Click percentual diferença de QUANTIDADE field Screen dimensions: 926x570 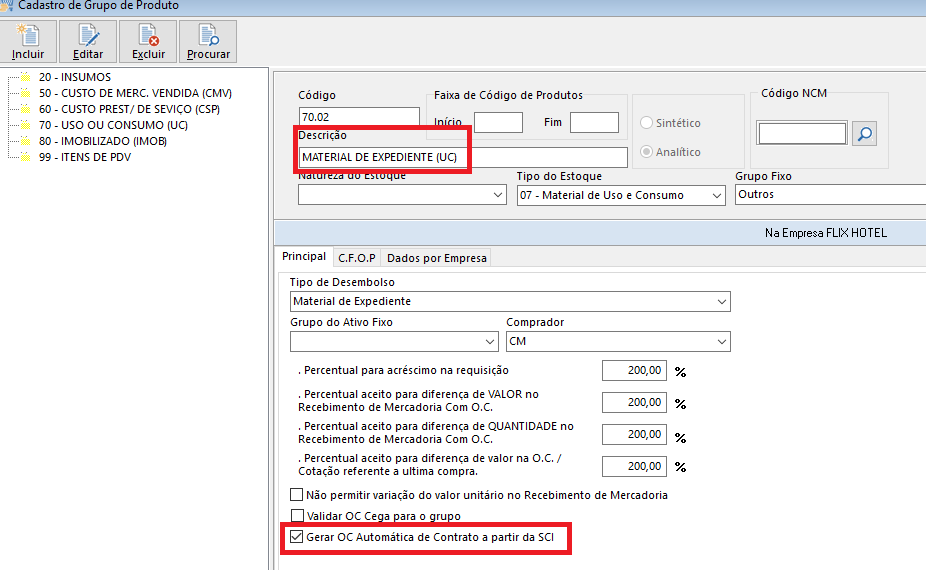coord(634,434)
